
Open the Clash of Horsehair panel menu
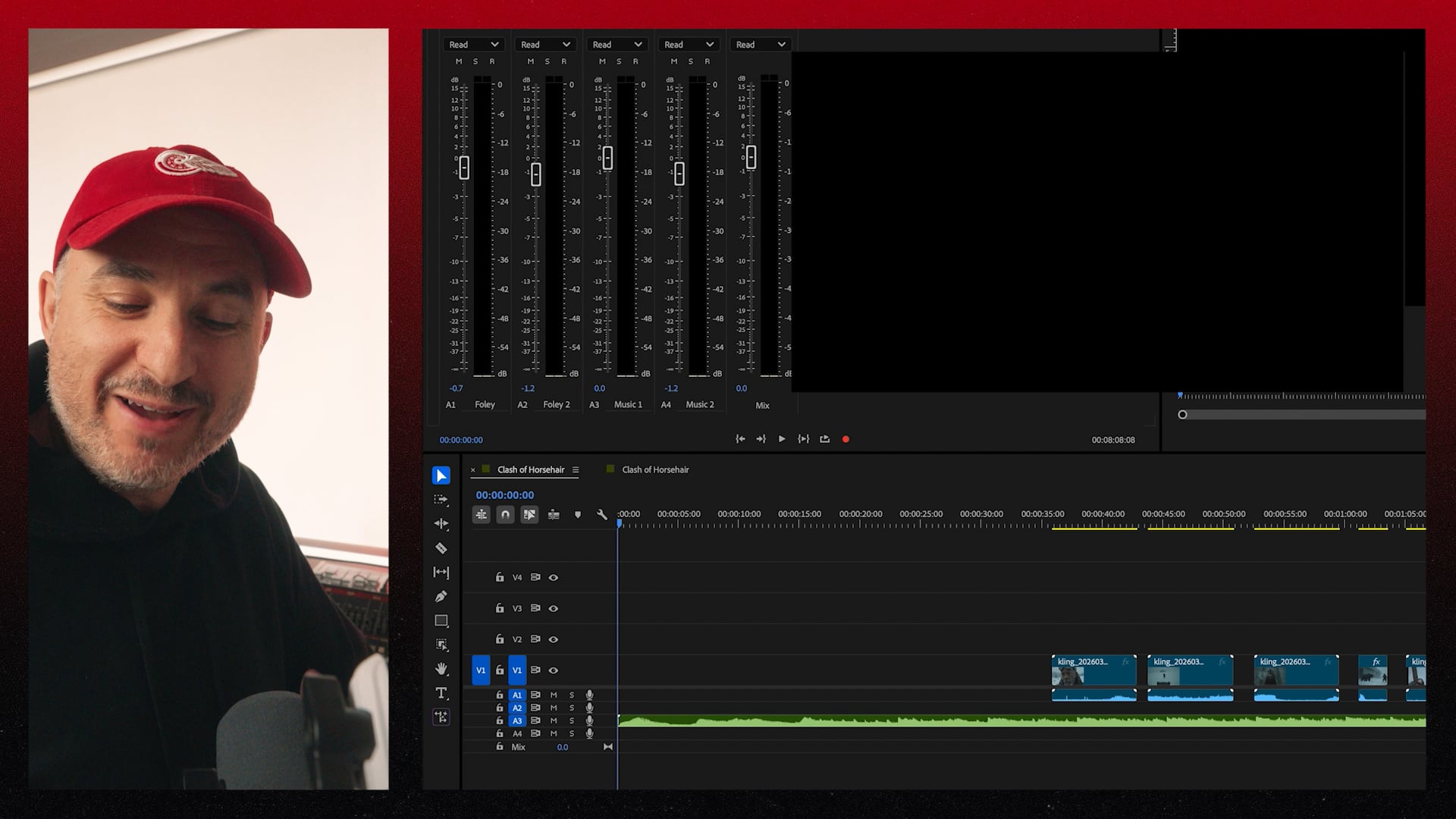click(576, 469)
